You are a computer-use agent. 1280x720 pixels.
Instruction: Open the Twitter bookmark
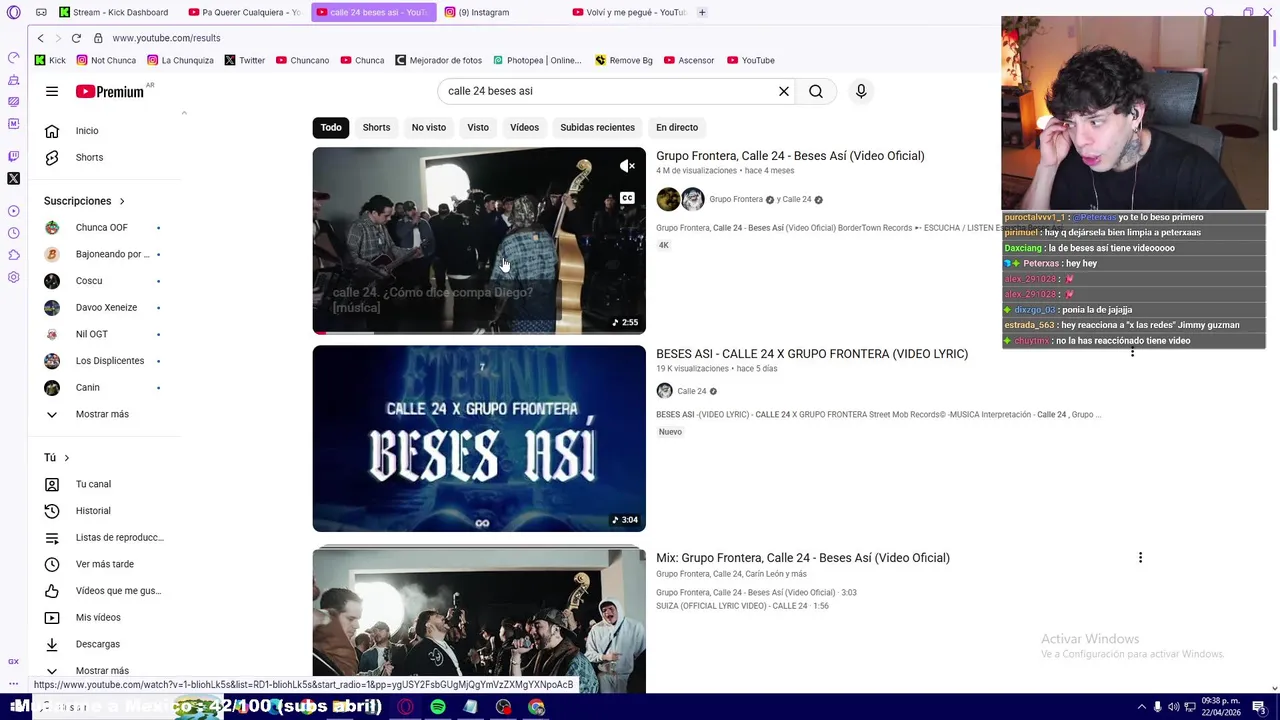pos(245,60)
